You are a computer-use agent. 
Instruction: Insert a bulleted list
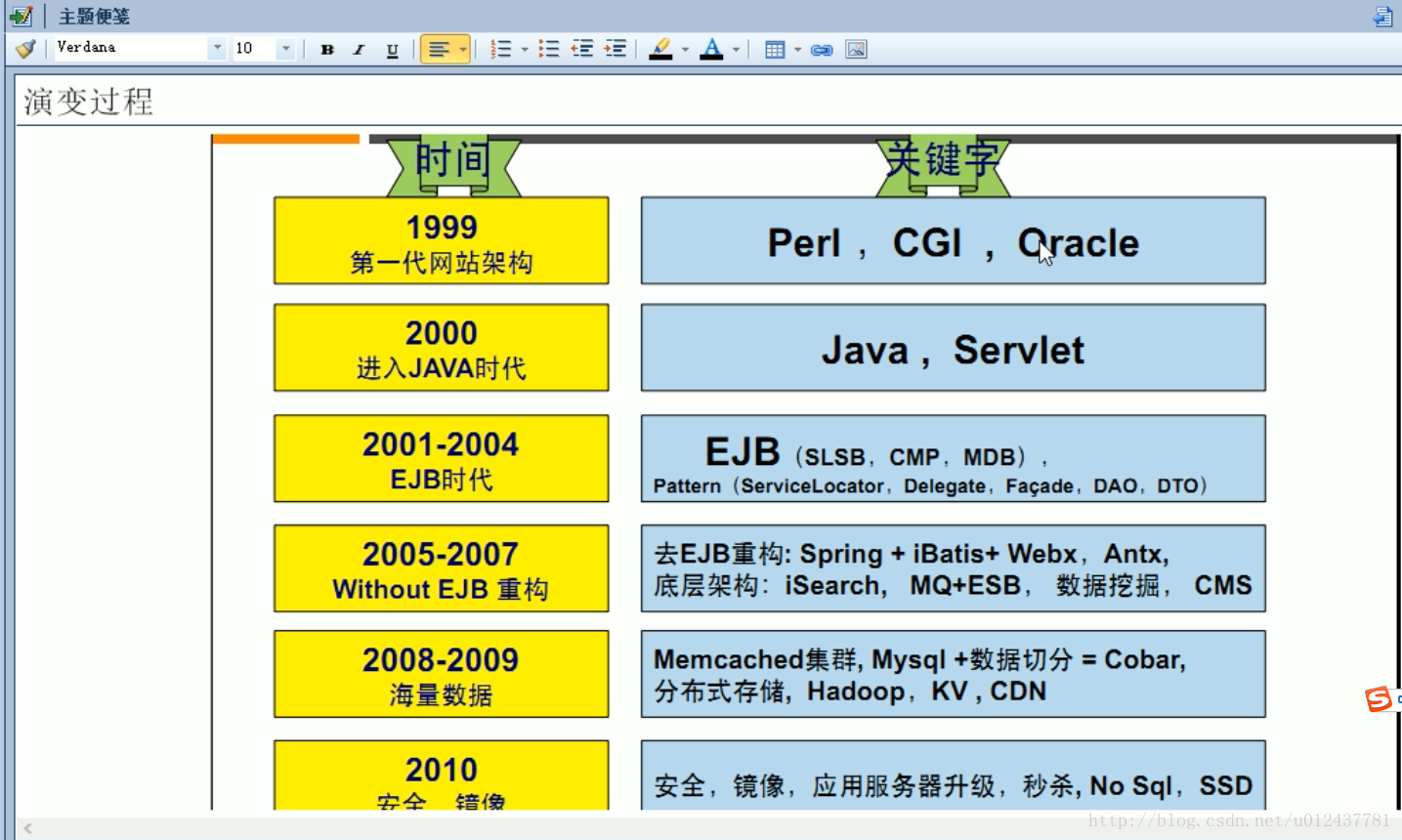[549, 49]
